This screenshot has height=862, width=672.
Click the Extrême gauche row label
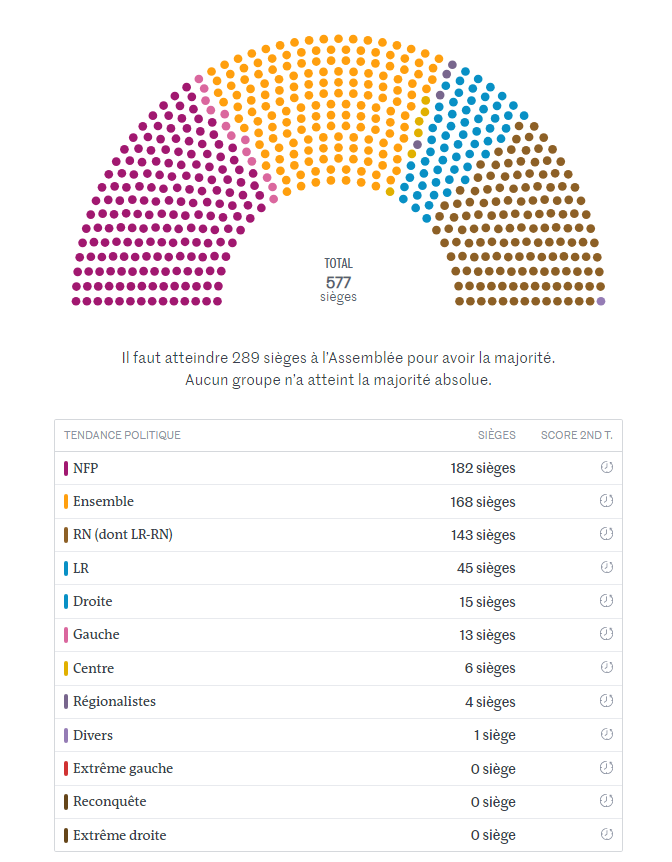pyautogui.click(x=122, y=768)
